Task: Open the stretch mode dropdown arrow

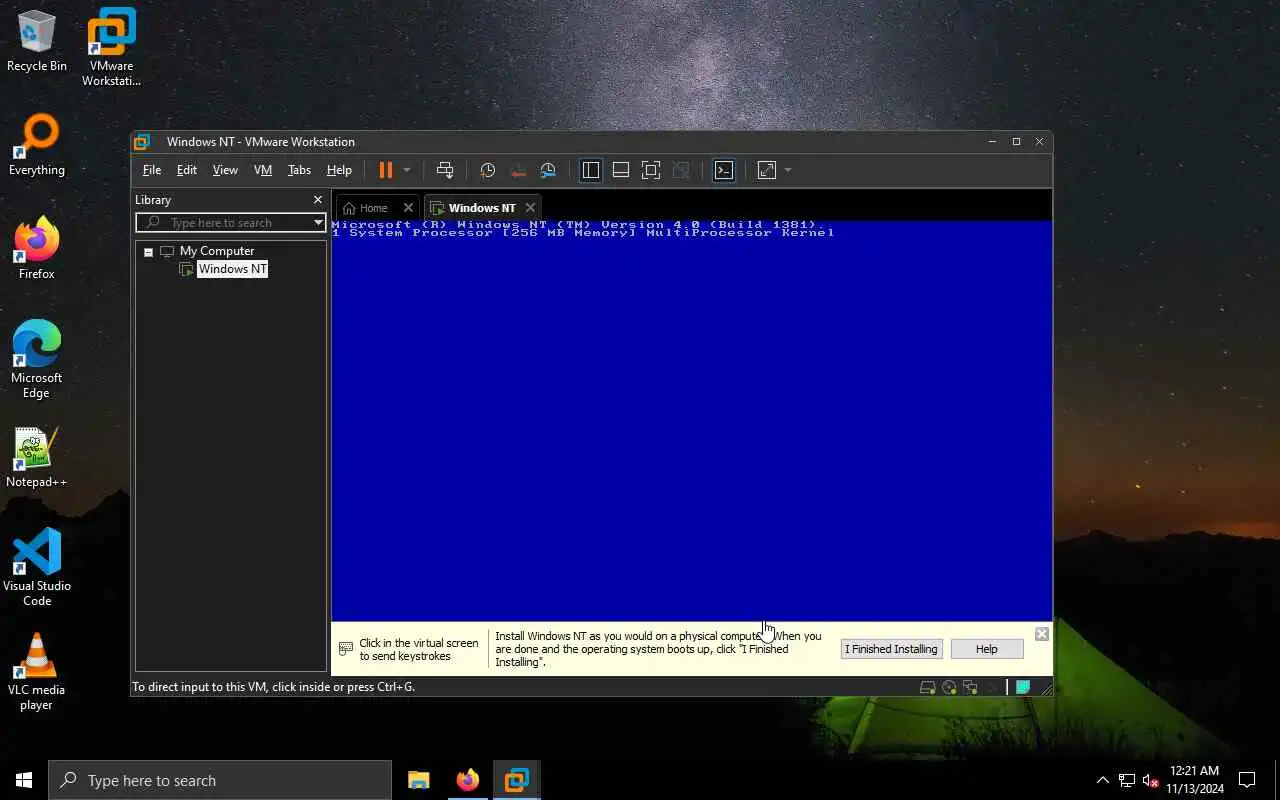Action: 788,170
